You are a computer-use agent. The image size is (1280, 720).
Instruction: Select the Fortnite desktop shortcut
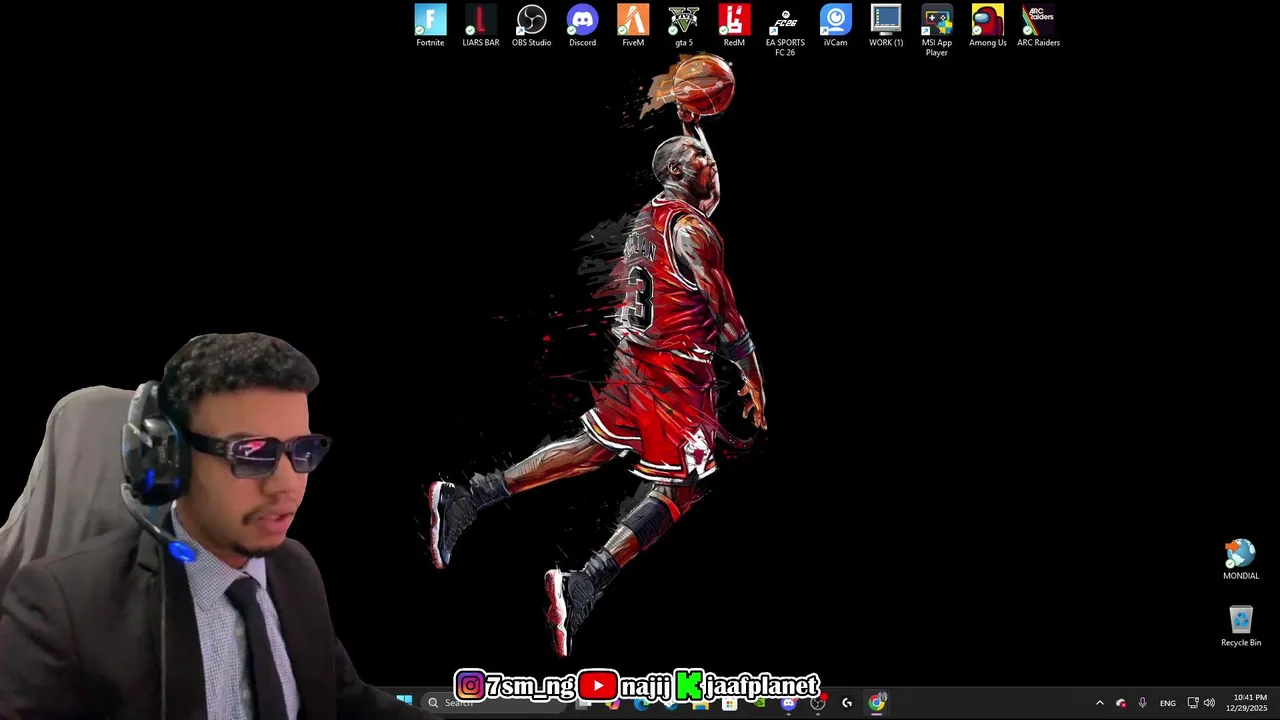click(x=430, y=26)
